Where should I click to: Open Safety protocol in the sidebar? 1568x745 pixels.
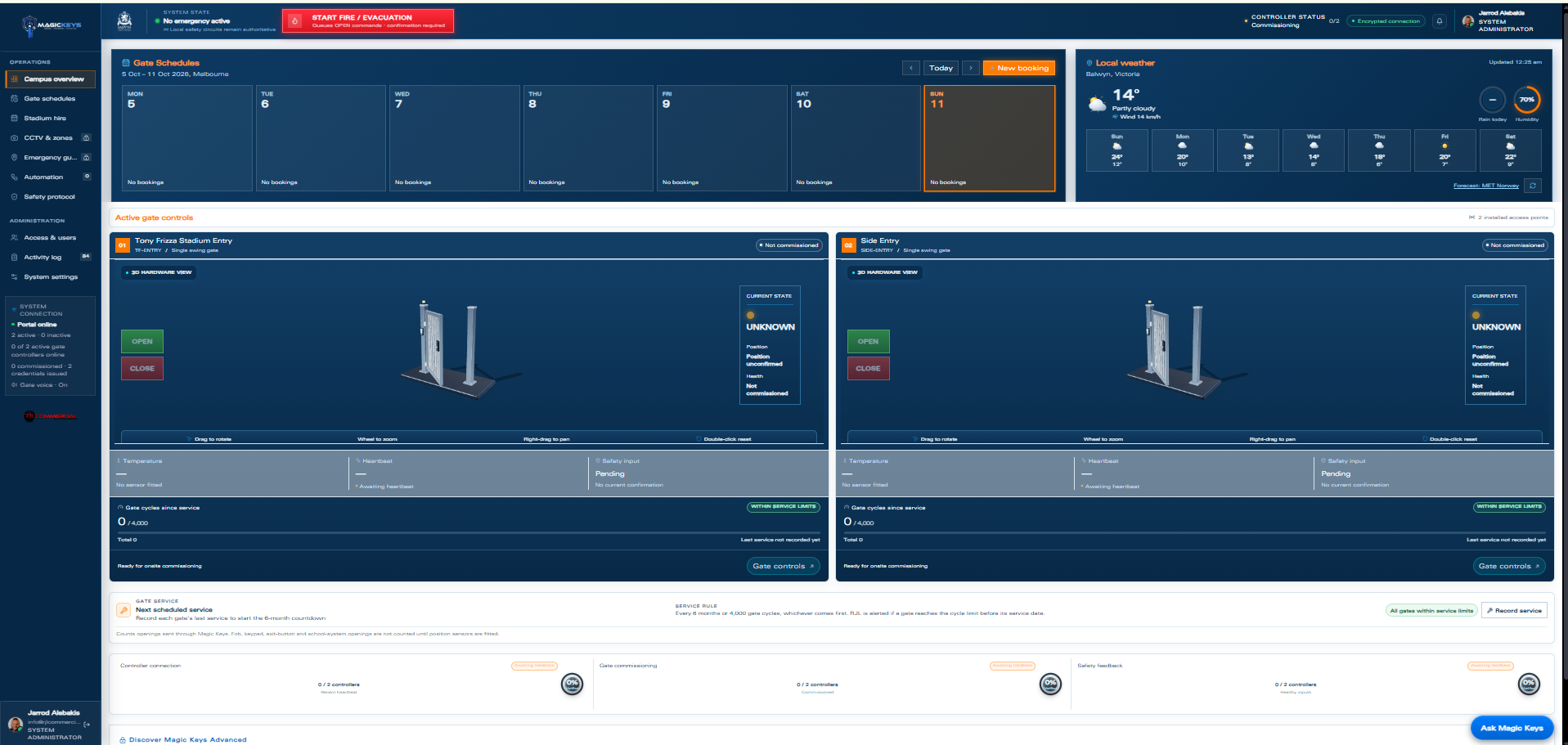(x=49, y=197)
